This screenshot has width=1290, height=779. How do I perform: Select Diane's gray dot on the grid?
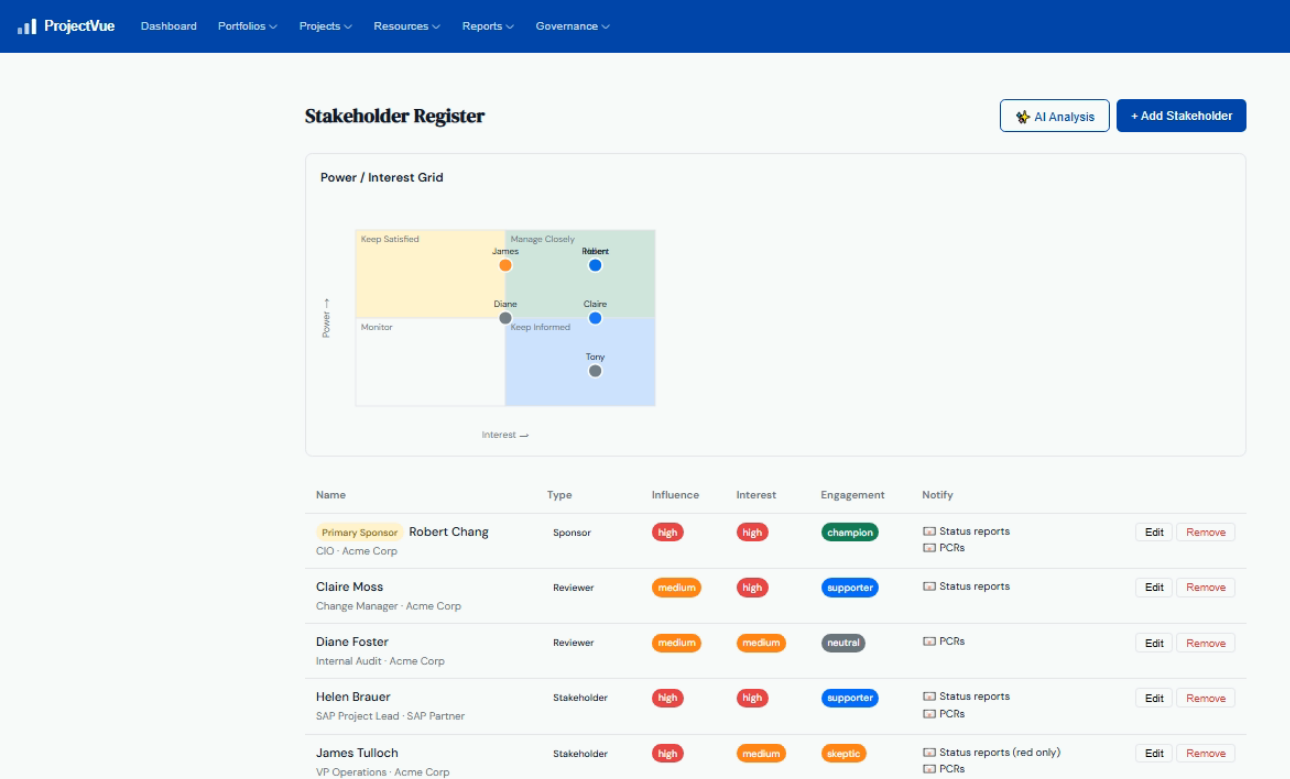pyautogui.click(x=505, y=318)
